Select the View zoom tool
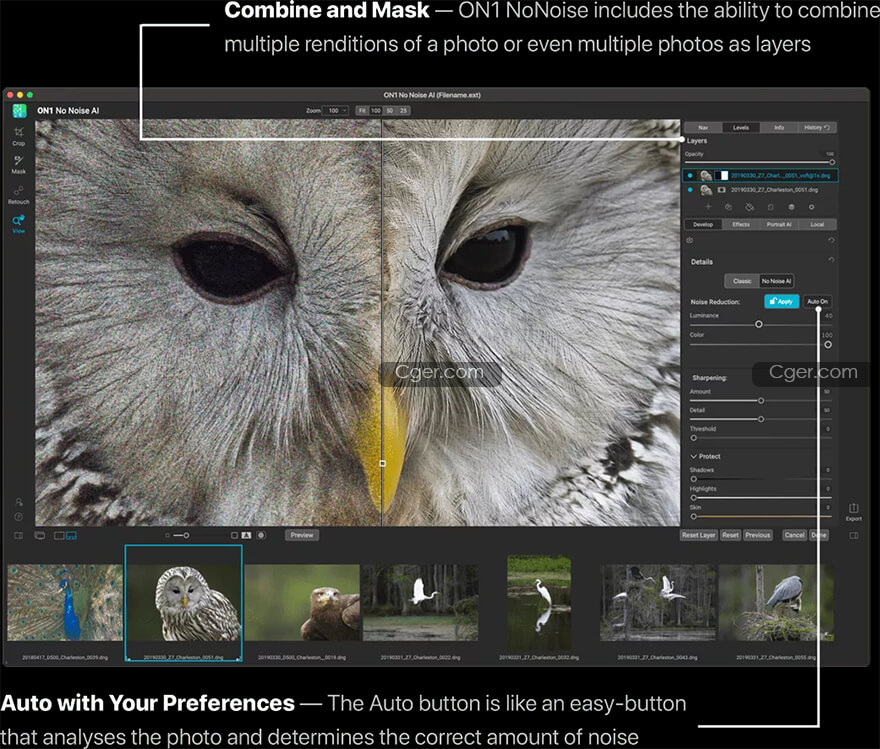 [x=19, y=223]
